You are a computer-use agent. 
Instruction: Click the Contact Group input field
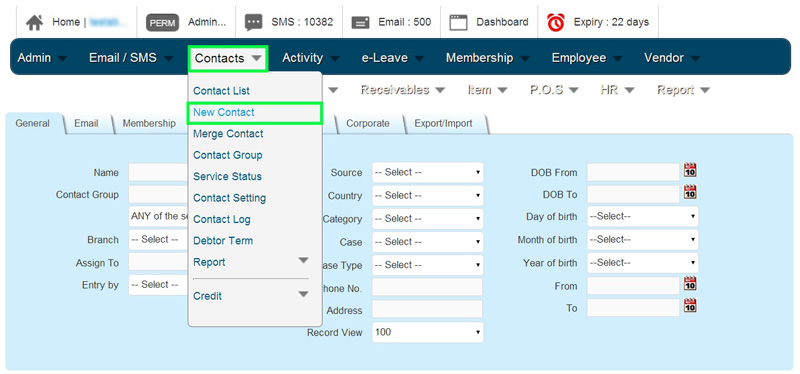pyautogui.click(x=158, y=194)
